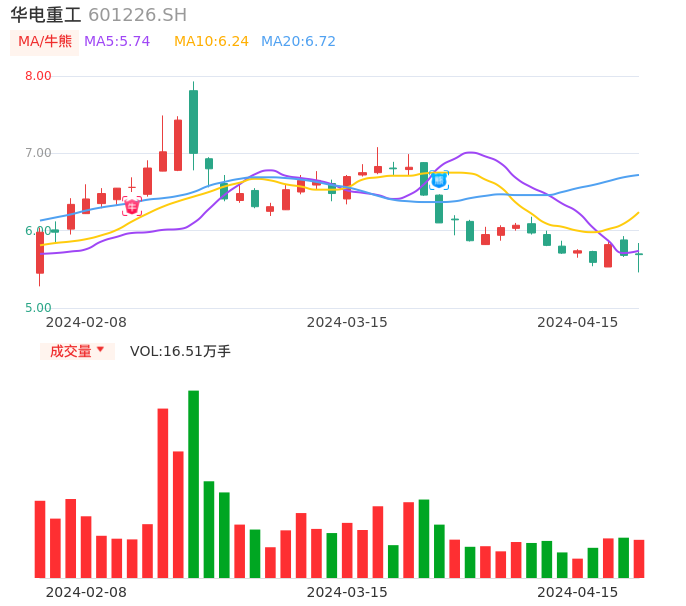Click the tallest green volume bar
Viewport: 686px width, 606px height.
coord(193,484)
